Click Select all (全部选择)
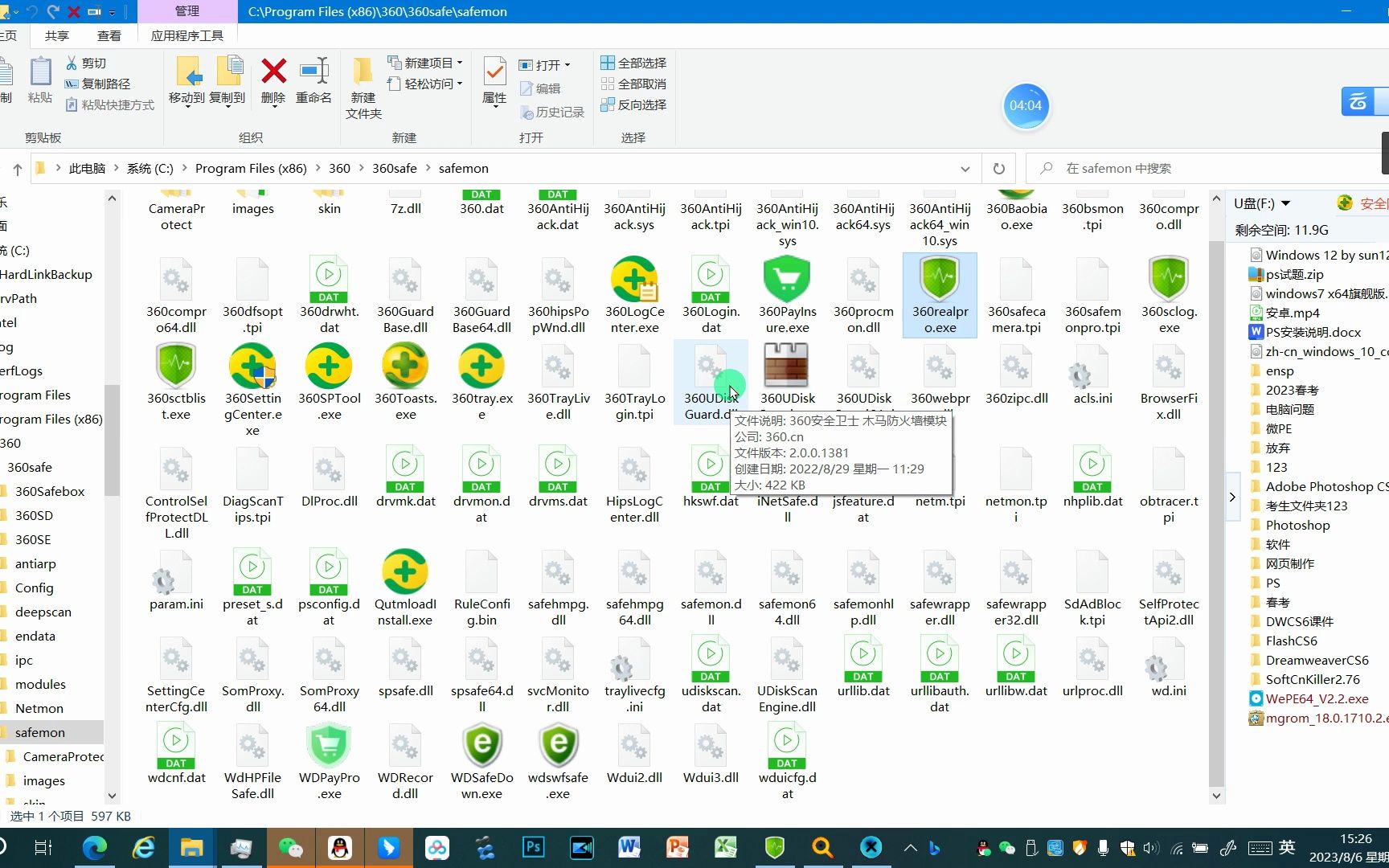The width and height of the screenshot is (1389, 868). tap(633, 63)
